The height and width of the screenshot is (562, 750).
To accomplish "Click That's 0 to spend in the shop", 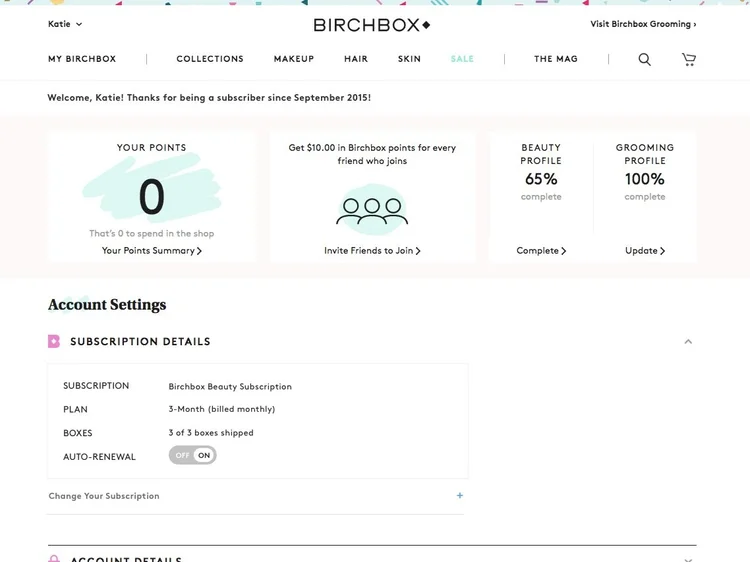I will (x=152, y=233).
